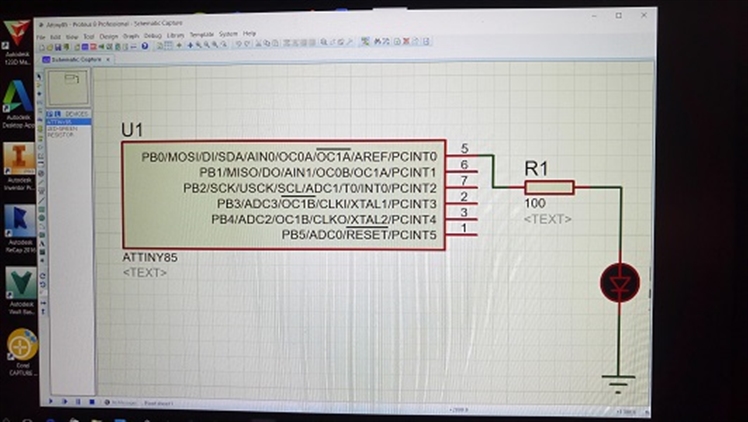Open Corel CAPTURE desktop shortcut
Viewport: 748px width, 422px height.
coord(21,352)
